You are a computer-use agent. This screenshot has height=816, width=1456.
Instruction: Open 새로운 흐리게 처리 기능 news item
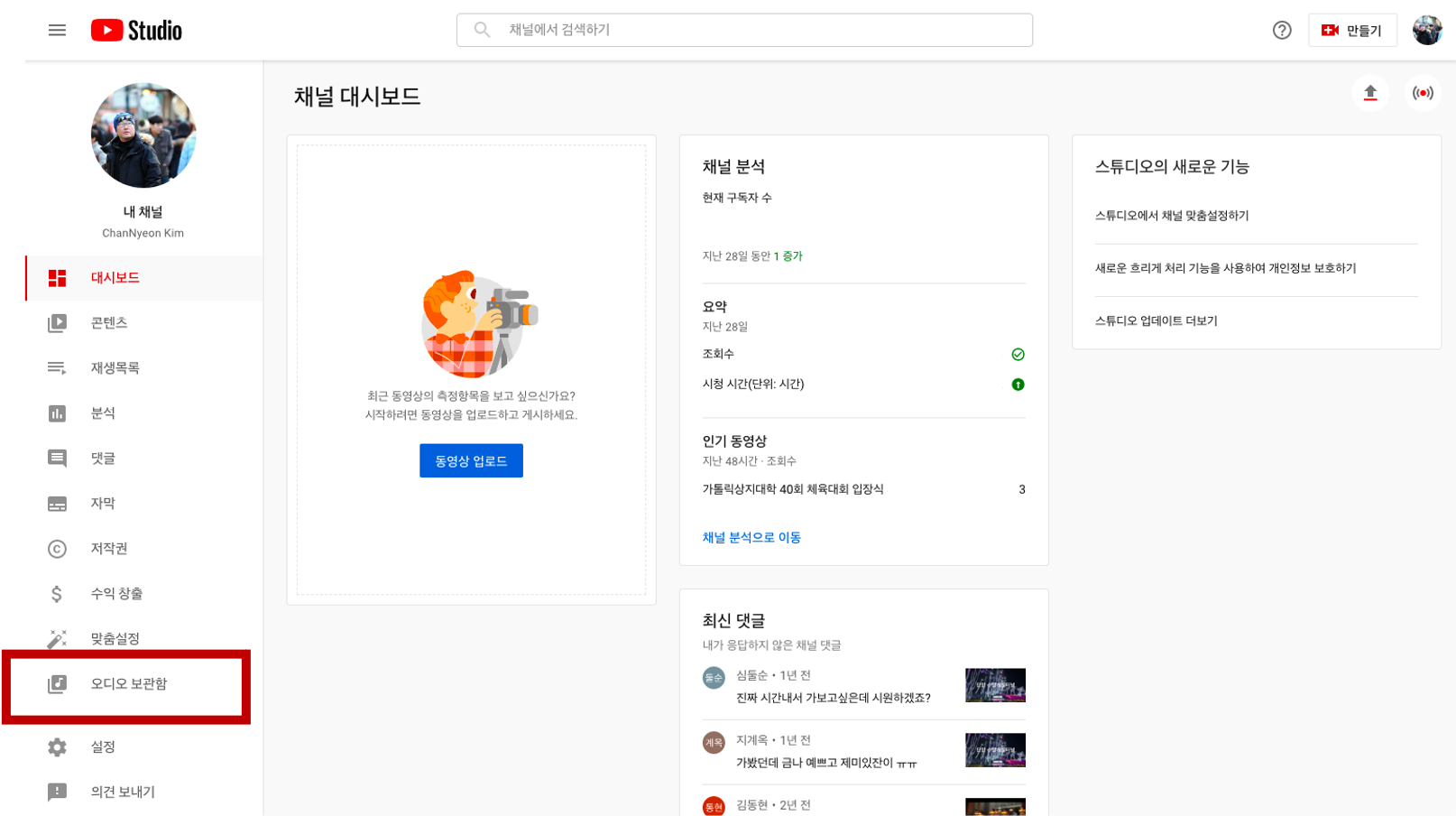point(1225,268)
